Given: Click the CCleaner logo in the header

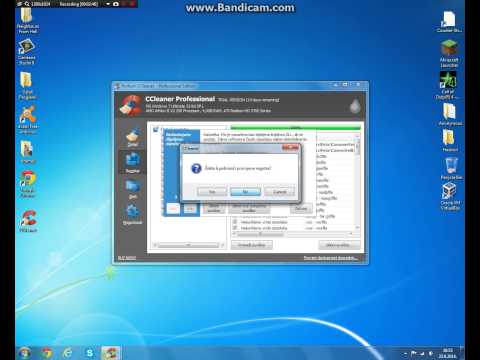Looking at the screenshot, I should pos(131,106).
